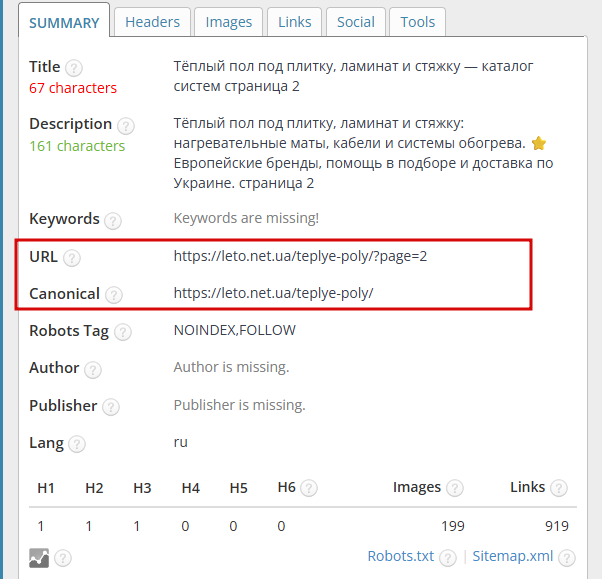602x579 pixels.
Task: Click the help icon beside Author
Action: (x=93, y=370)
